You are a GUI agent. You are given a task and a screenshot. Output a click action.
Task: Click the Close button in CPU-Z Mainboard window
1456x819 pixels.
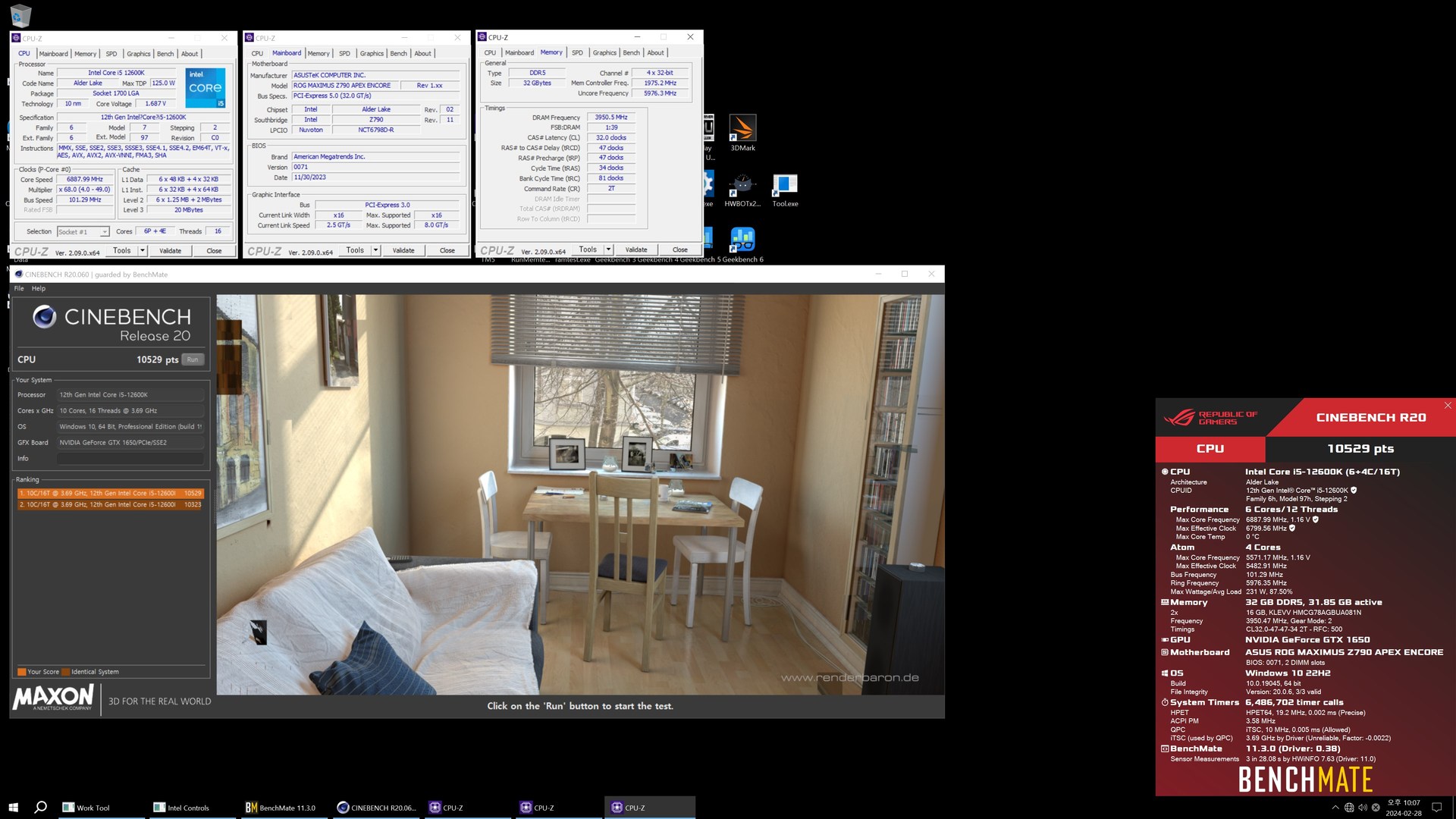click(x=447, y=250)
